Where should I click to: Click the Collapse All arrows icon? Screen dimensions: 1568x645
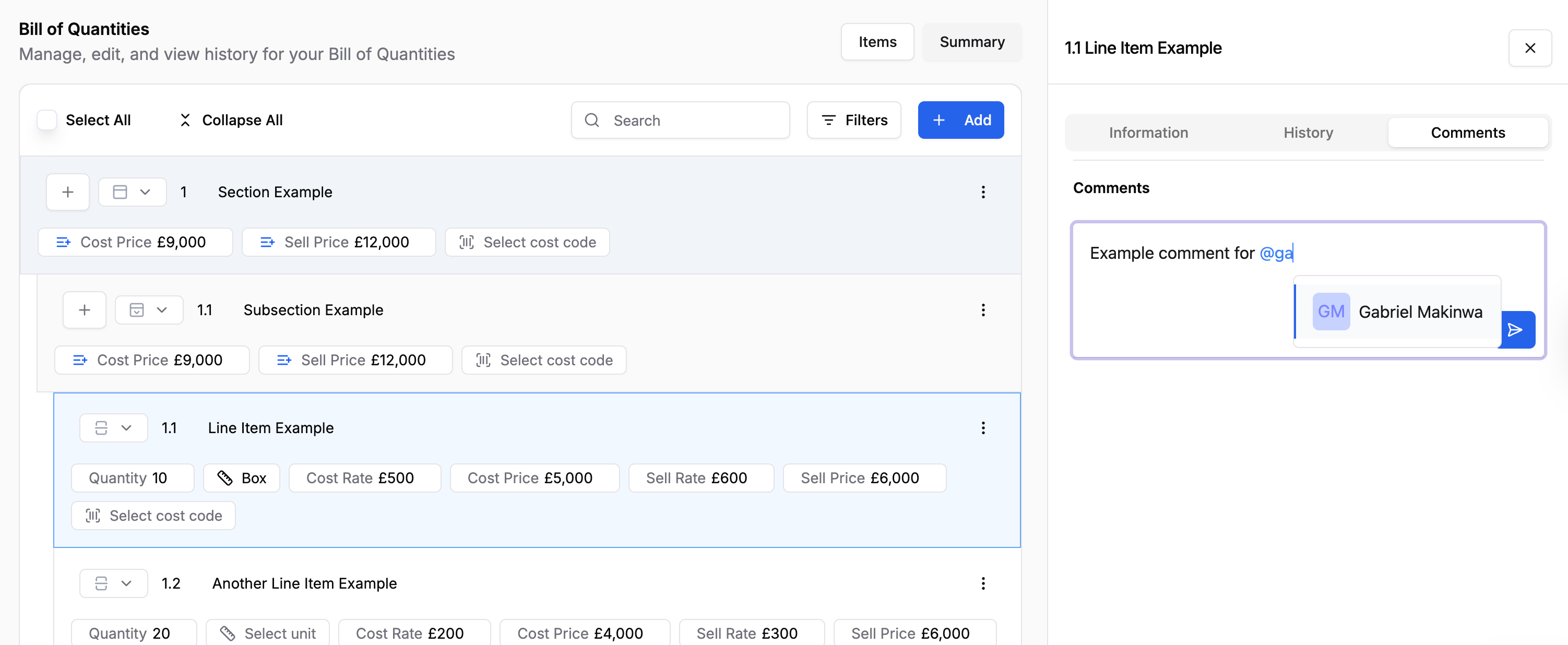(x=185, y=121)
